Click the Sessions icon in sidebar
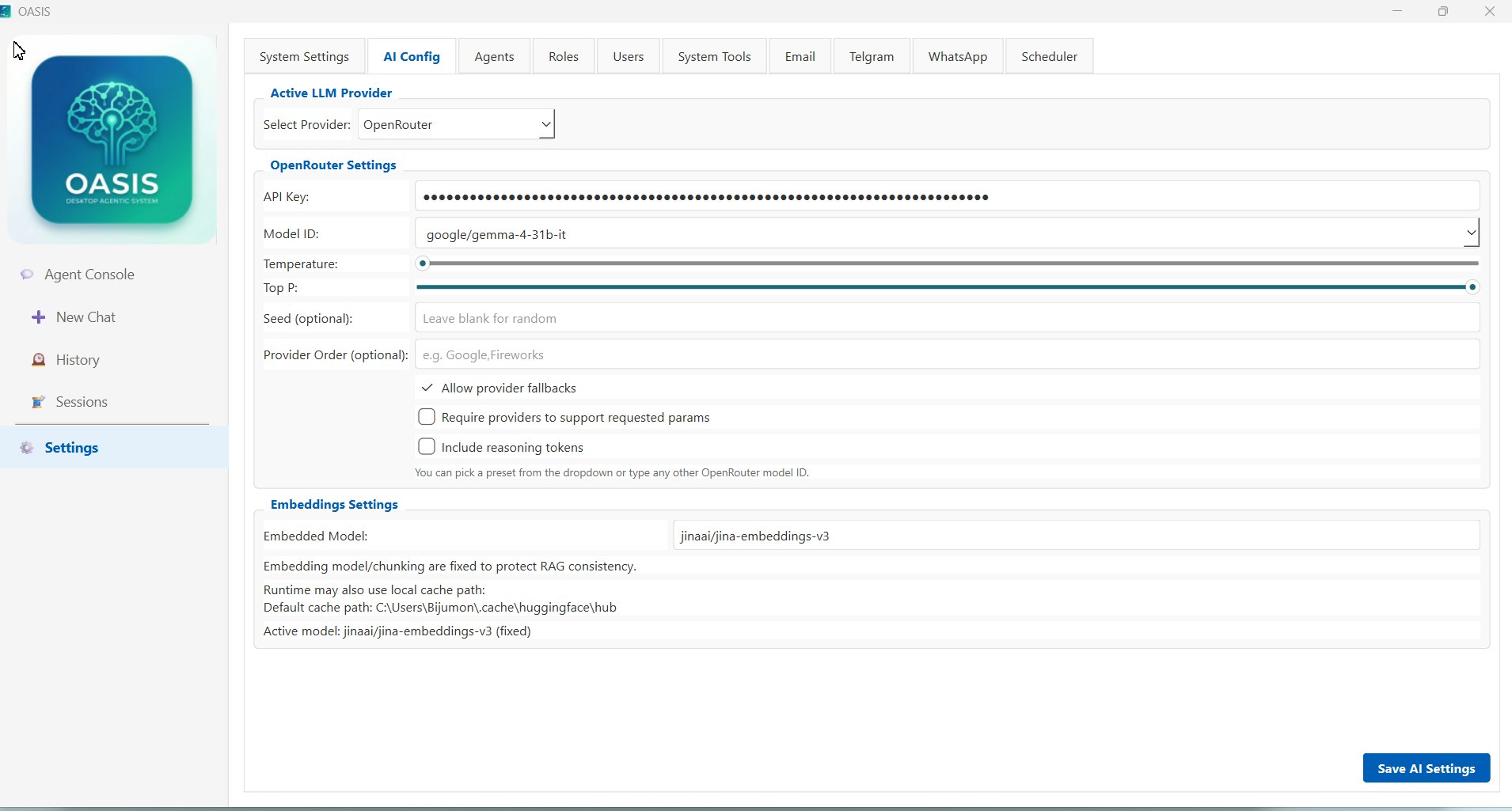The height and width of the screenshot is (811, 1512). coord(38,402)
